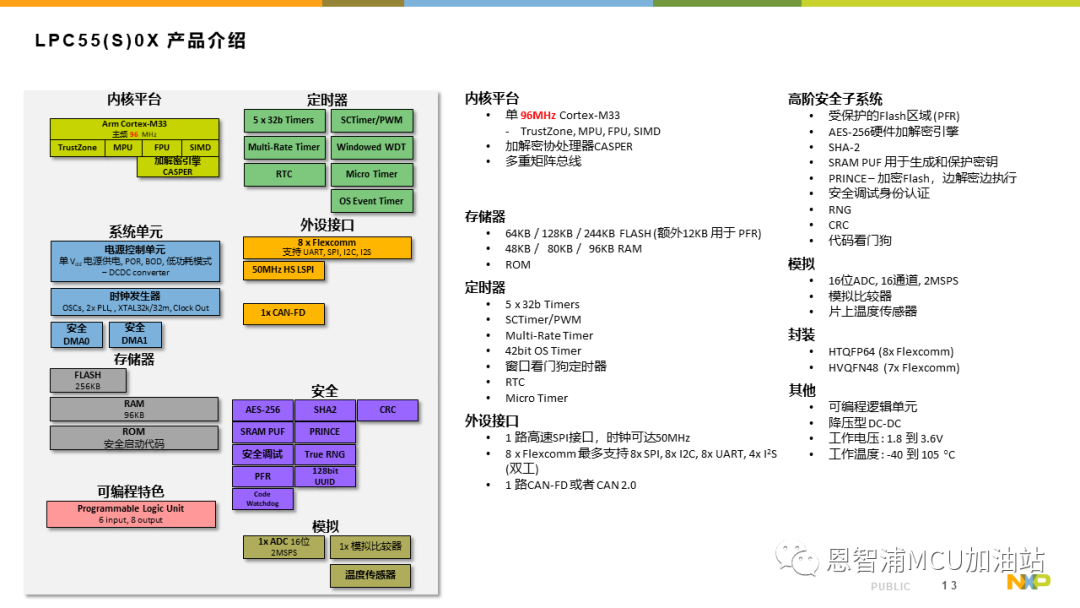The height and width of the screenshot is (608, 1080).
Task: Select the Multi-Rate Timer block
Action: (284, 147)
